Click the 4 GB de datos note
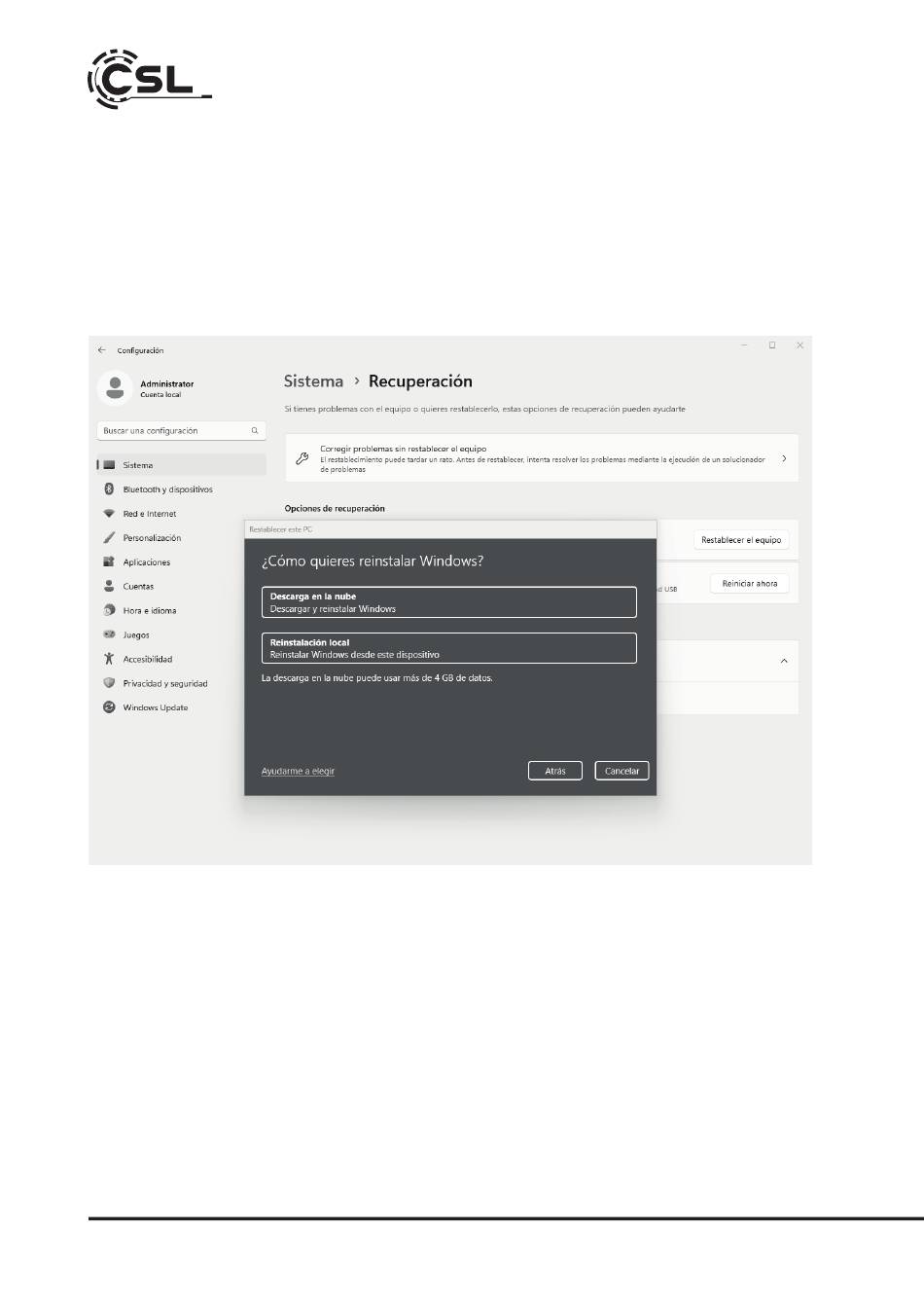Screen dimensions: 924x1303 pyautogui.click(x=377, y=677)
